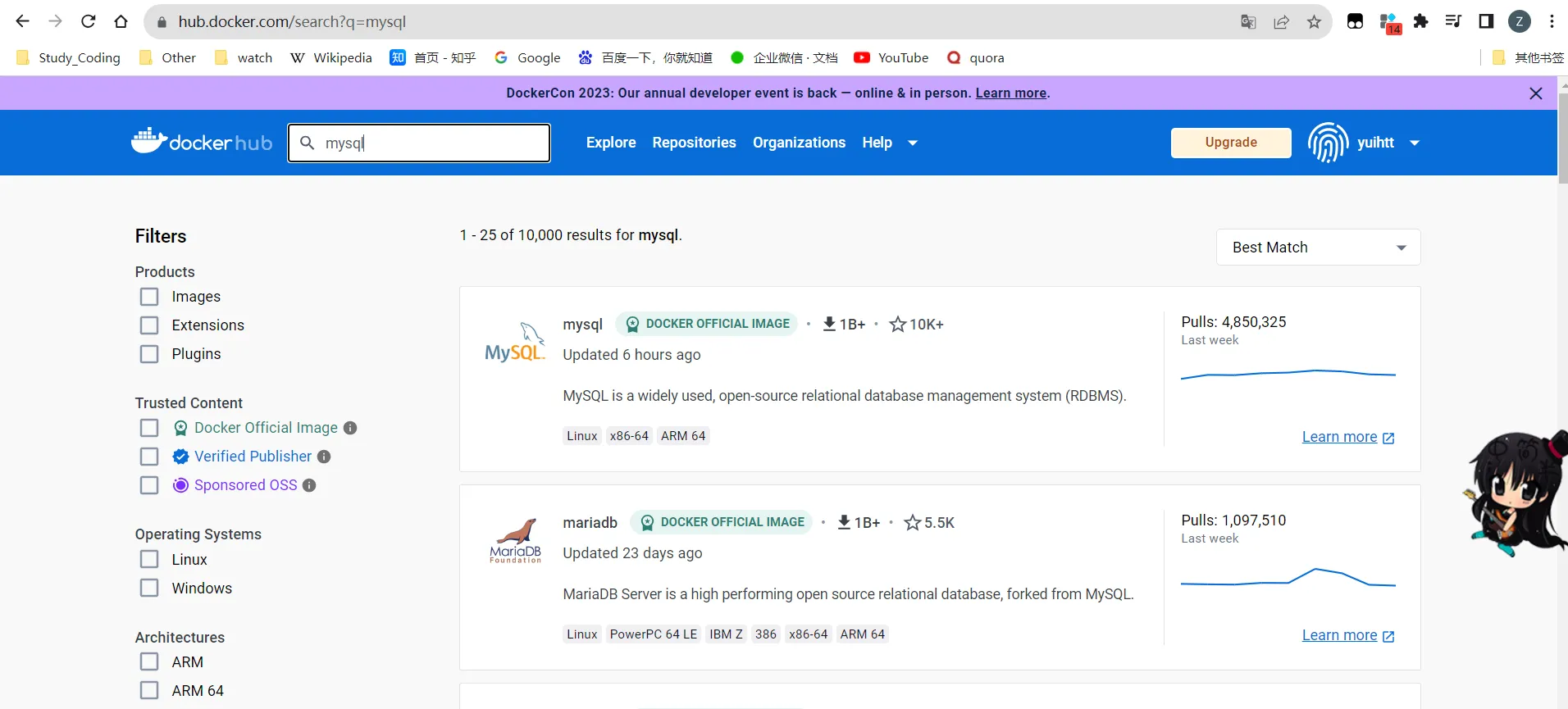This screenshot has height=709, width=1568.
Task: Click the PowerPC 64 LE tag on mariadb
Action: (654, 634)
